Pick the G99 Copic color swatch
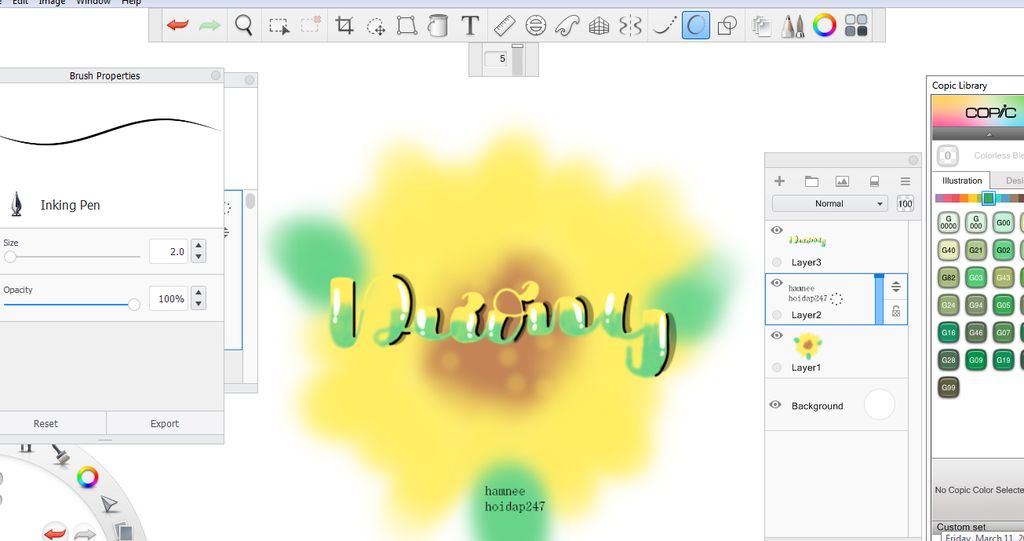Screen dimensions: 1024x541 949,387
